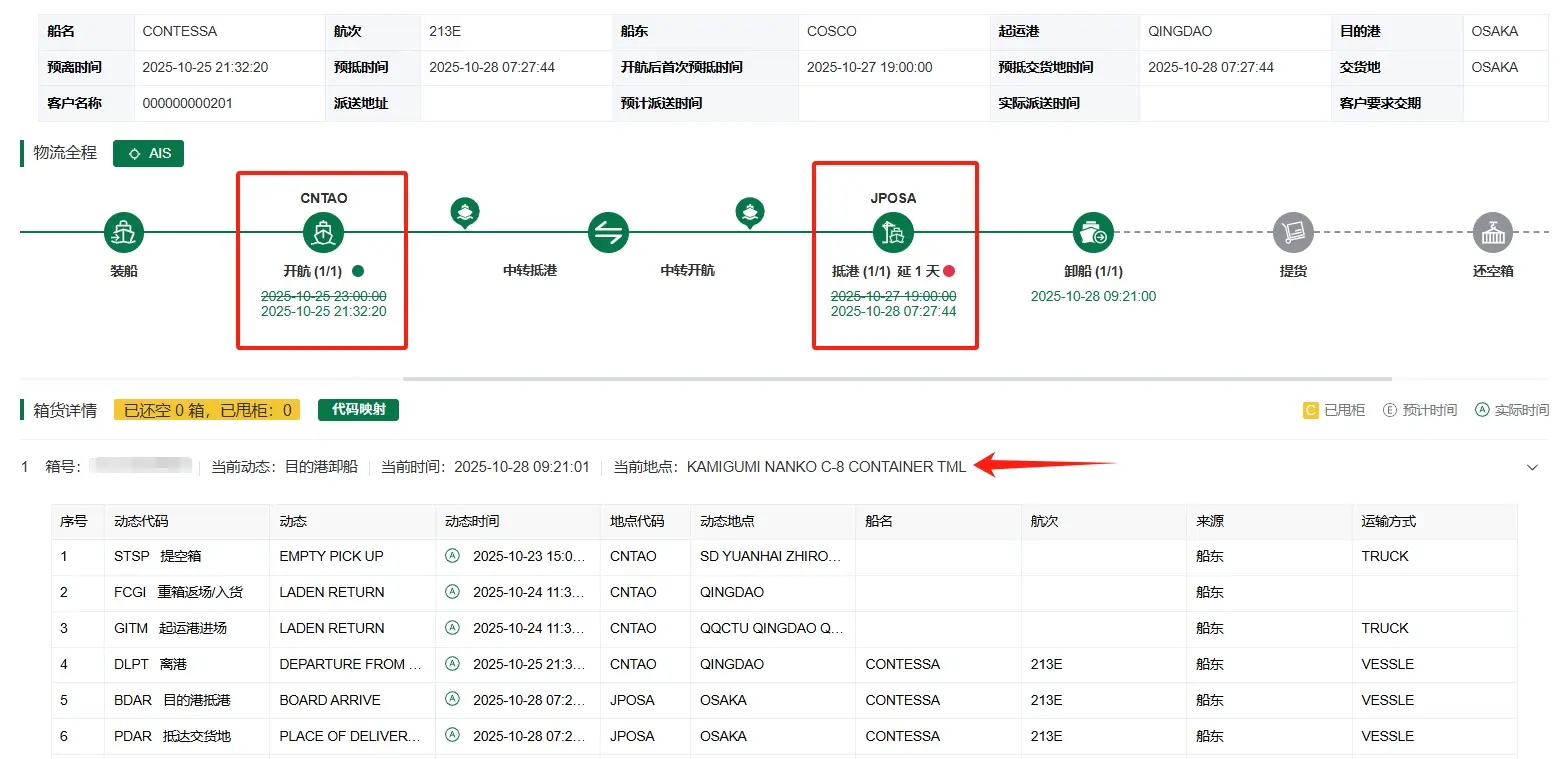Click the 预计时间 legend E icon
The width and height of the screenshot is (1567, 759).
[x=1390, y=410]
